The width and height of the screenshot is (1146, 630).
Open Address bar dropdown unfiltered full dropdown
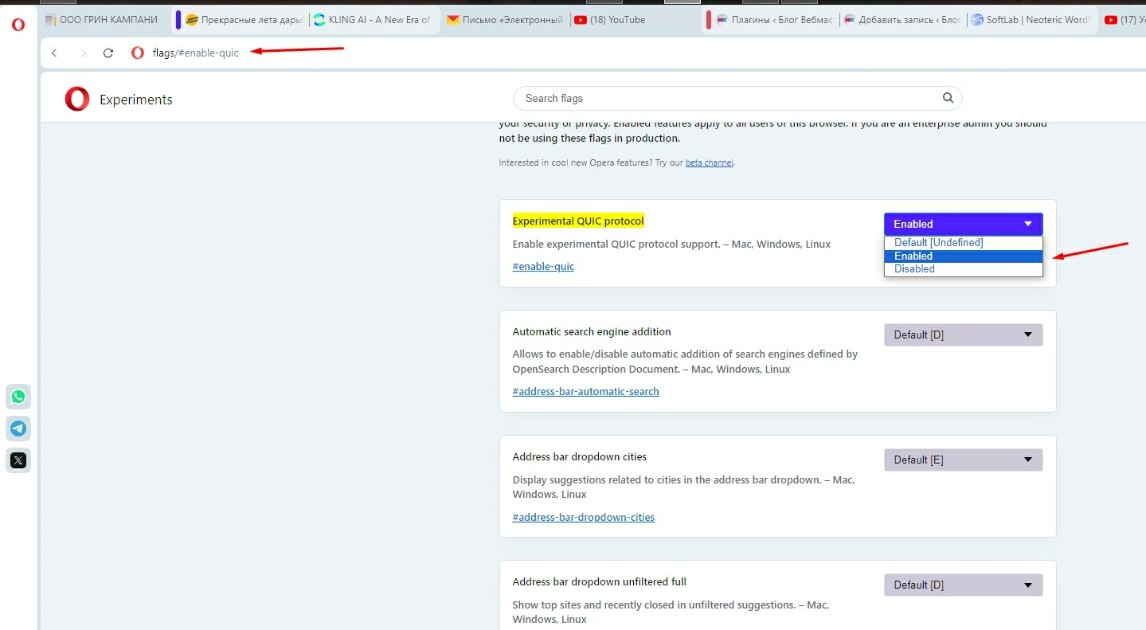963,585
